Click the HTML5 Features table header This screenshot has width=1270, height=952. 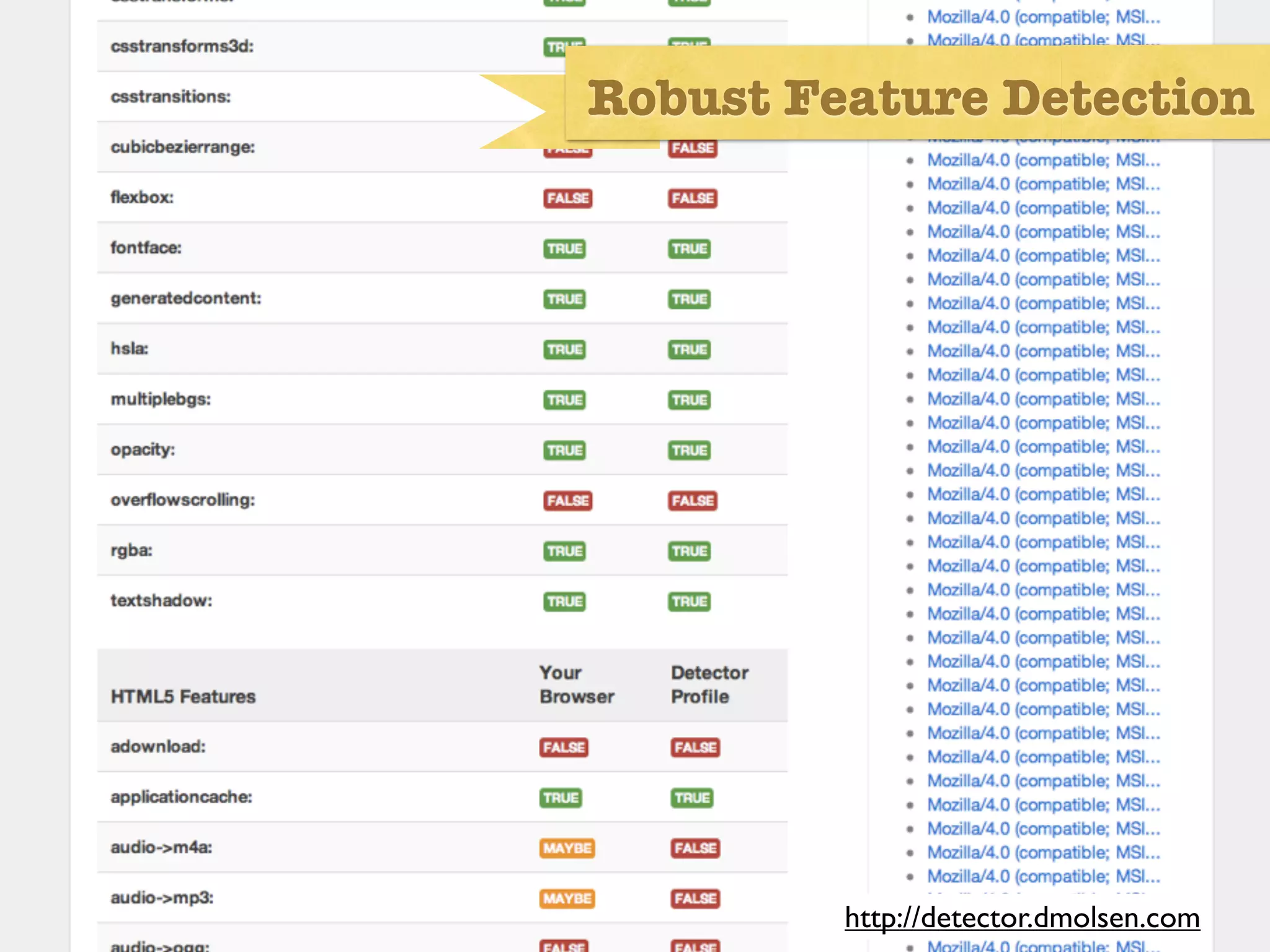pyautogui.click(x=183, y=697)
